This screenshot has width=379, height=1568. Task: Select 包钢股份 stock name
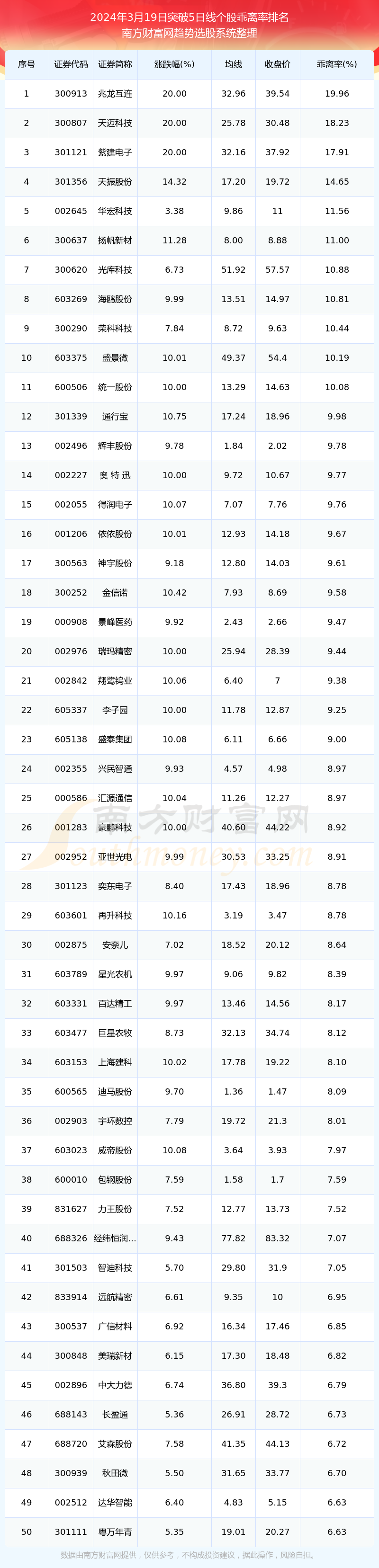[x=115, y=1180]
